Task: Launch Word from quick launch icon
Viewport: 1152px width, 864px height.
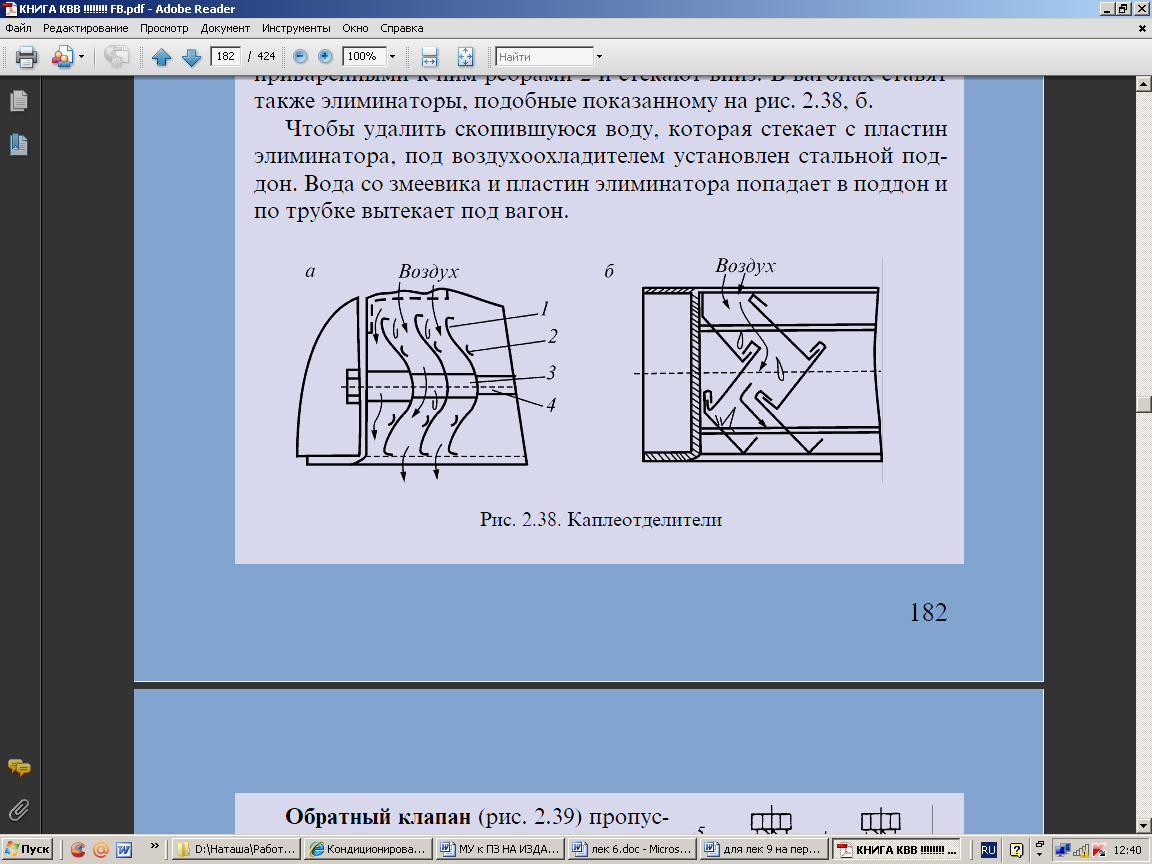Action: point(124,850)
